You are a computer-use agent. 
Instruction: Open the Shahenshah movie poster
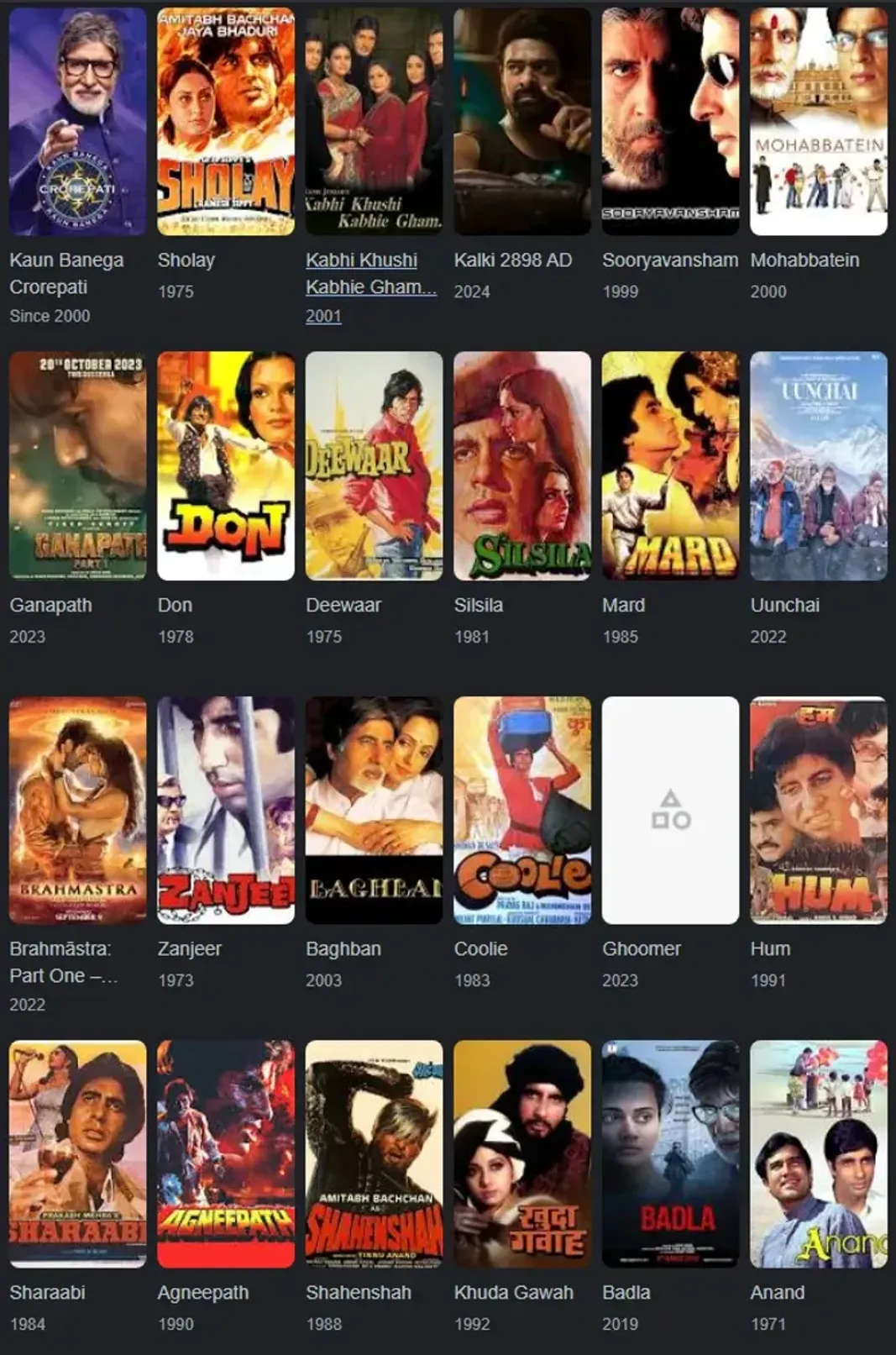click(375, 1154)
